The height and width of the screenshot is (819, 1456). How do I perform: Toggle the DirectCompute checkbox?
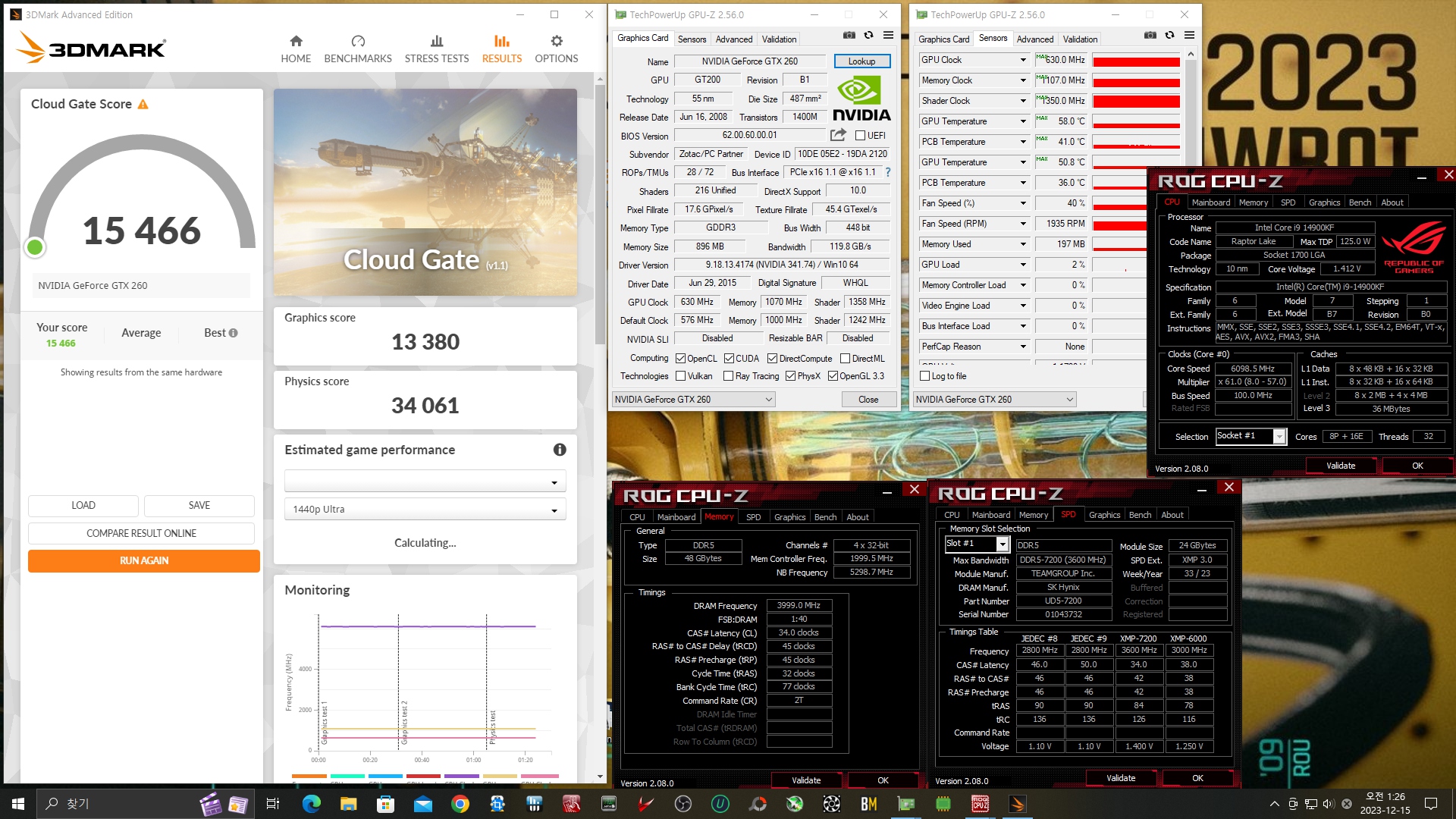[x=772, y=359]
